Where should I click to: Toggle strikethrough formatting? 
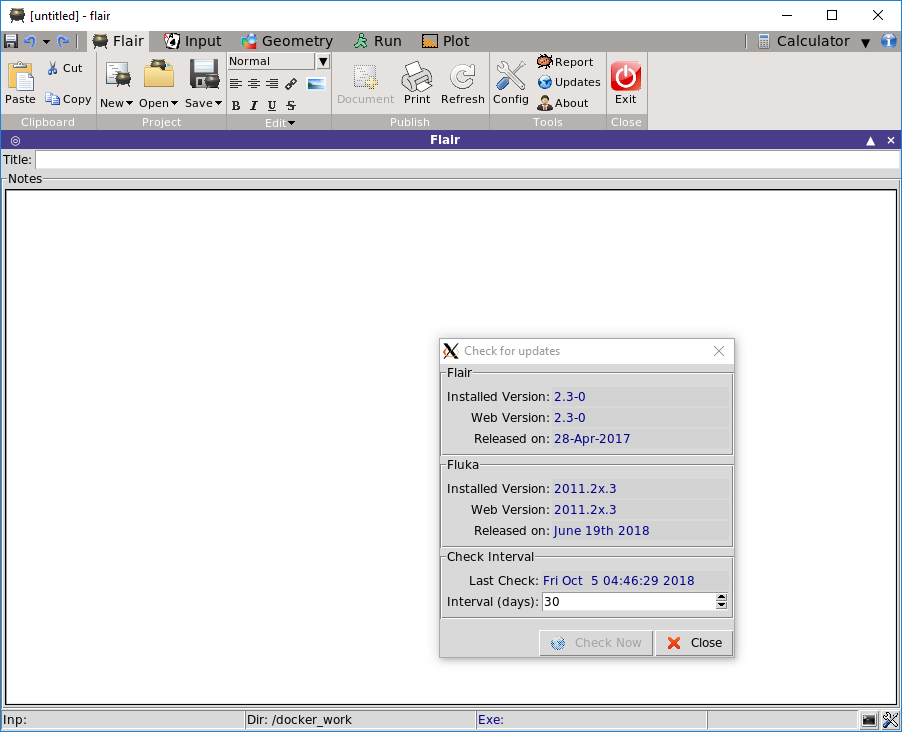tap(291, 105)
